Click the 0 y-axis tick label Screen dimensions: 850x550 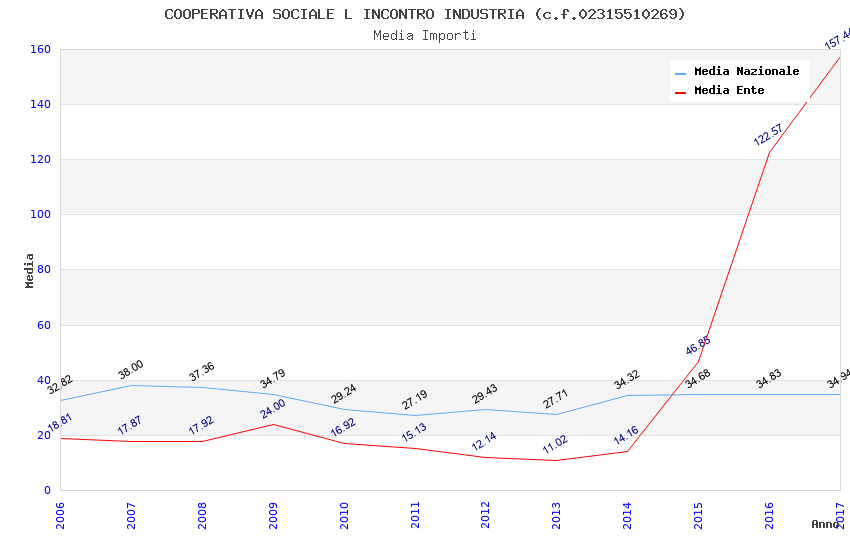pos(48,490)
